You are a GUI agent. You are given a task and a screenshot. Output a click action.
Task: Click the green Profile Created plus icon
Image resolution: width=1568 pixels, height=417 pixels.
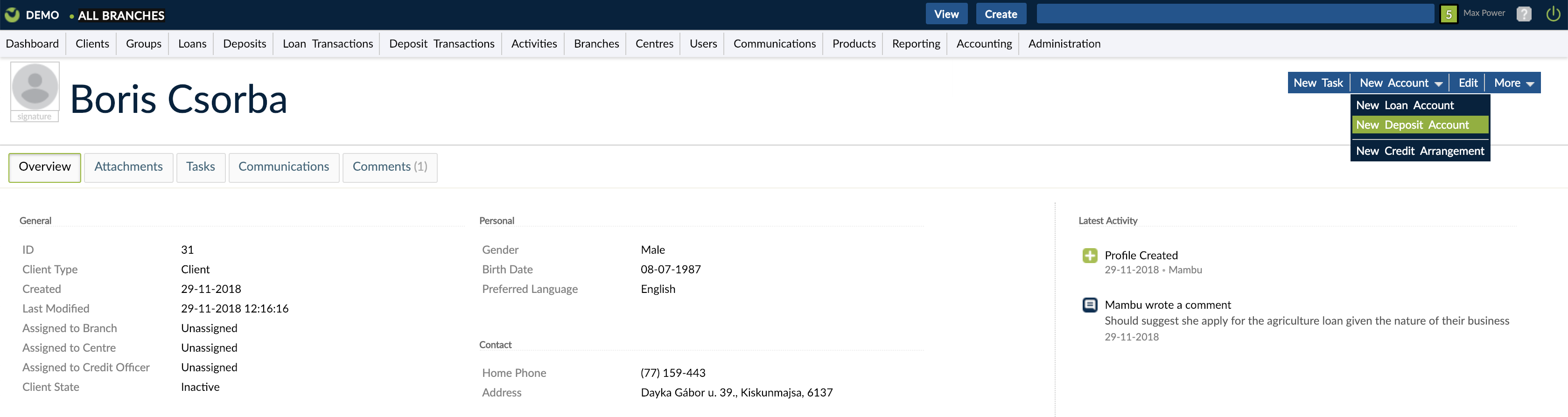[1090, 256]
